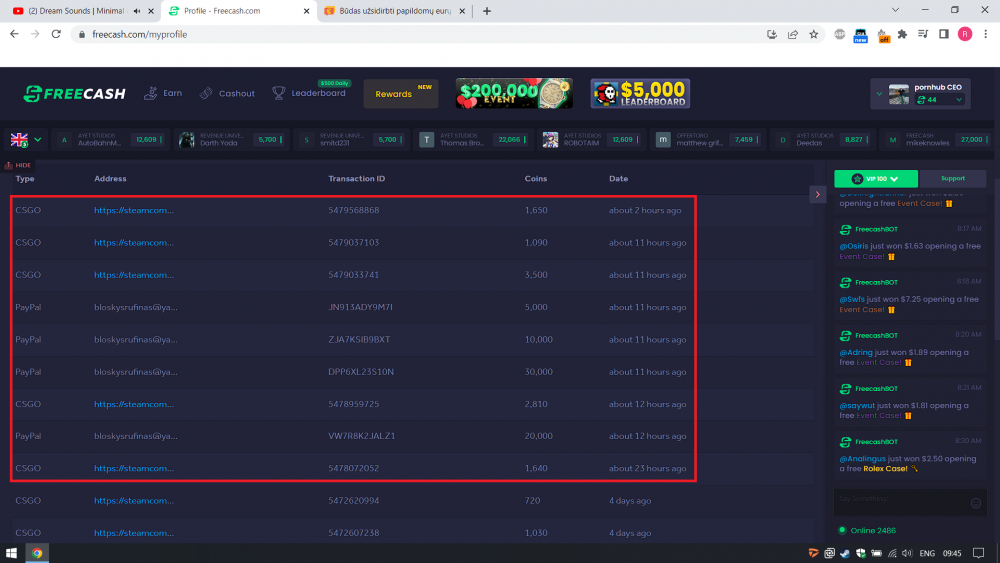
Task: Open the volume tray icon
Action: [907, 553]
